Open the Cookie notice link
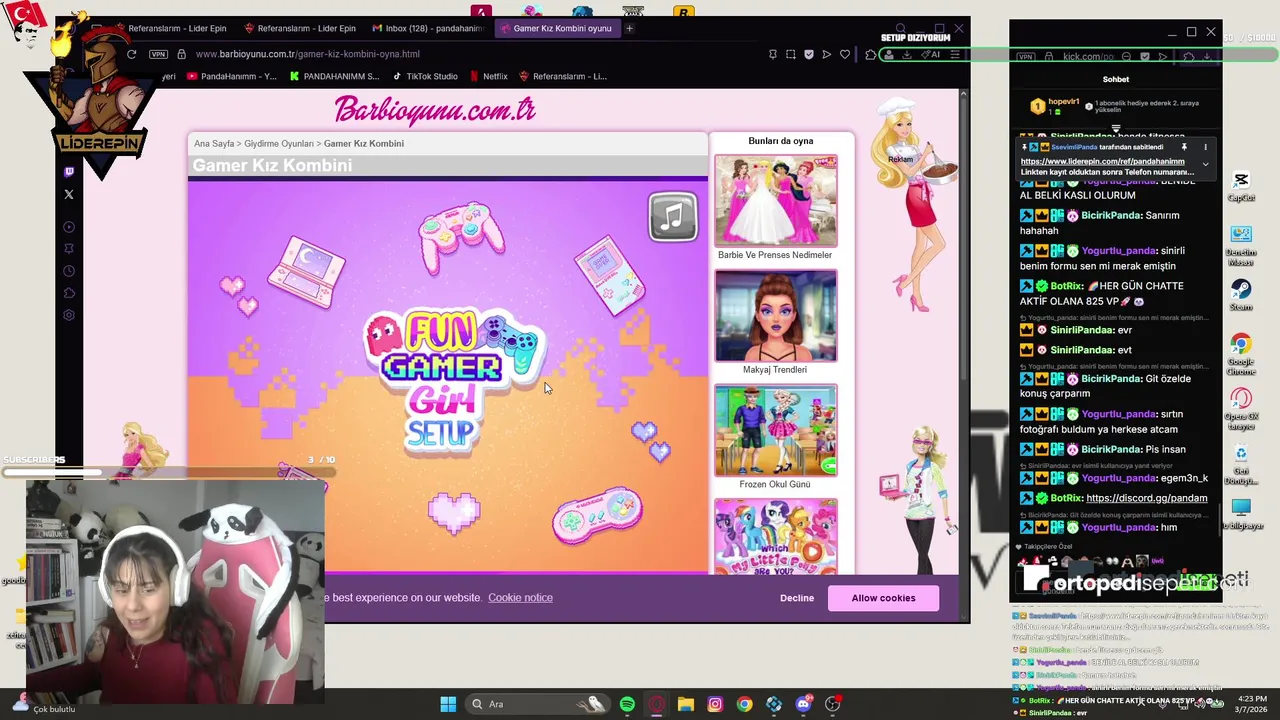The width and height of the screenshot is (1280, 720). point(520,598)
